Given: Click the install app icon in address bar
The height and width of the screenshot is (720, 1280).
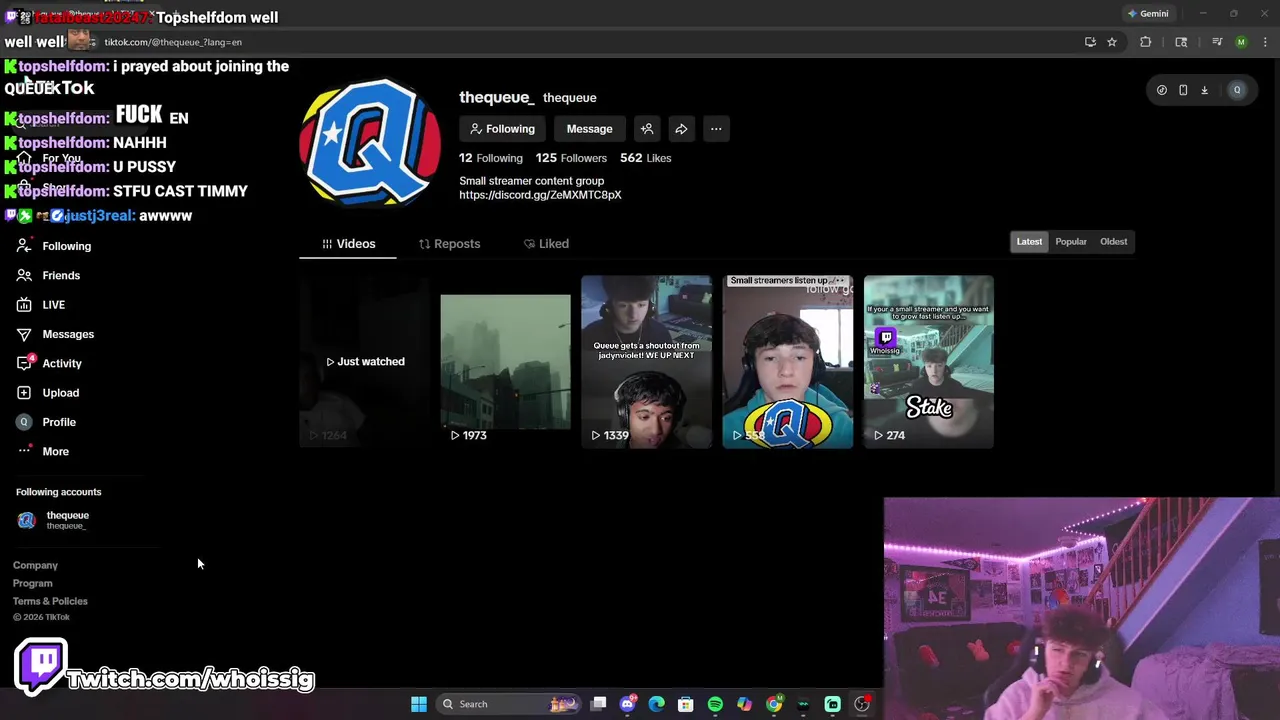Looking at the screenshot, I should click(x=1090, y=42).
